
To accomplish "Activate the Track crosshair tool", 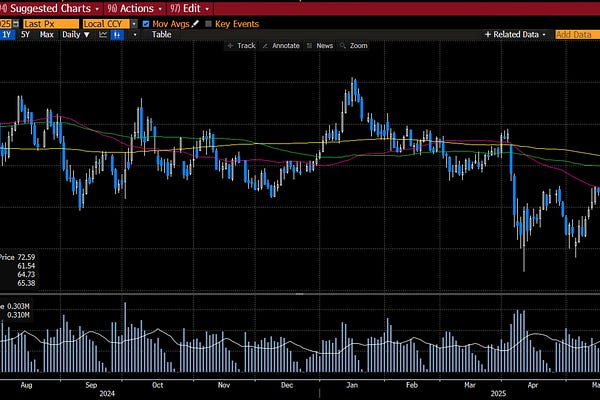I will pyautogui.click(x=241, y=46).
